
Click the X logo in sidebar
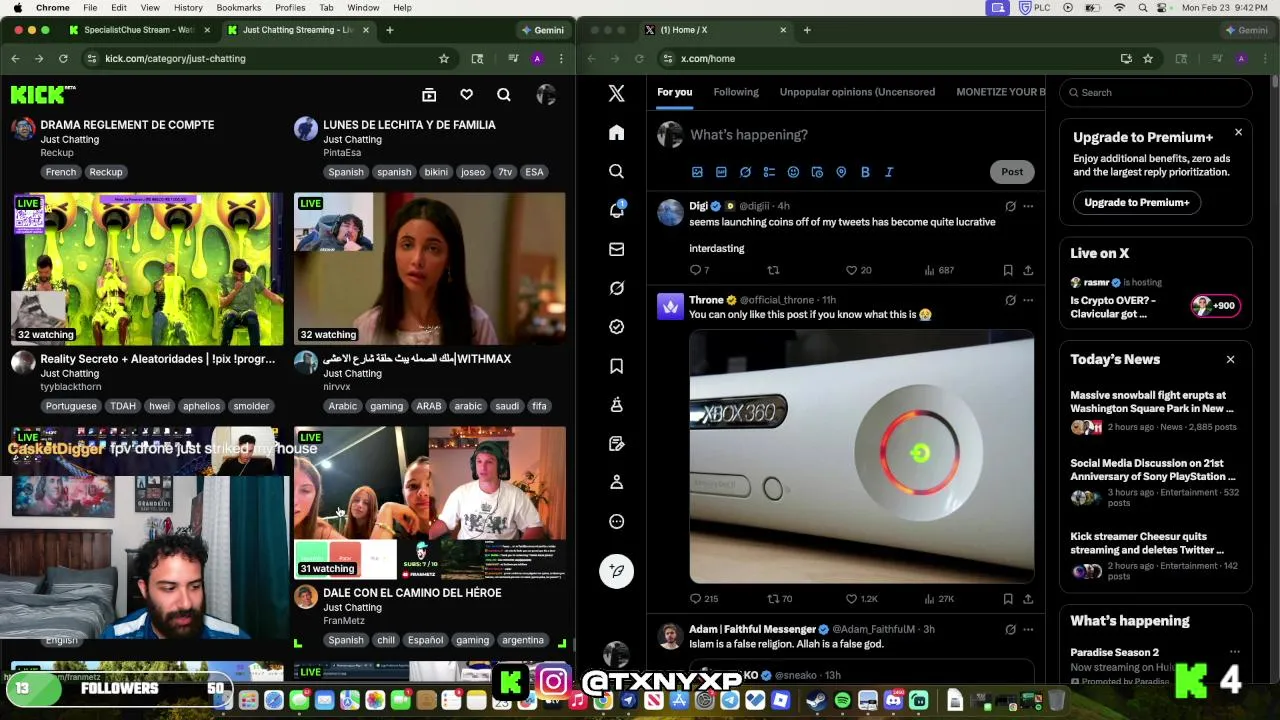(x=616, y=93)
